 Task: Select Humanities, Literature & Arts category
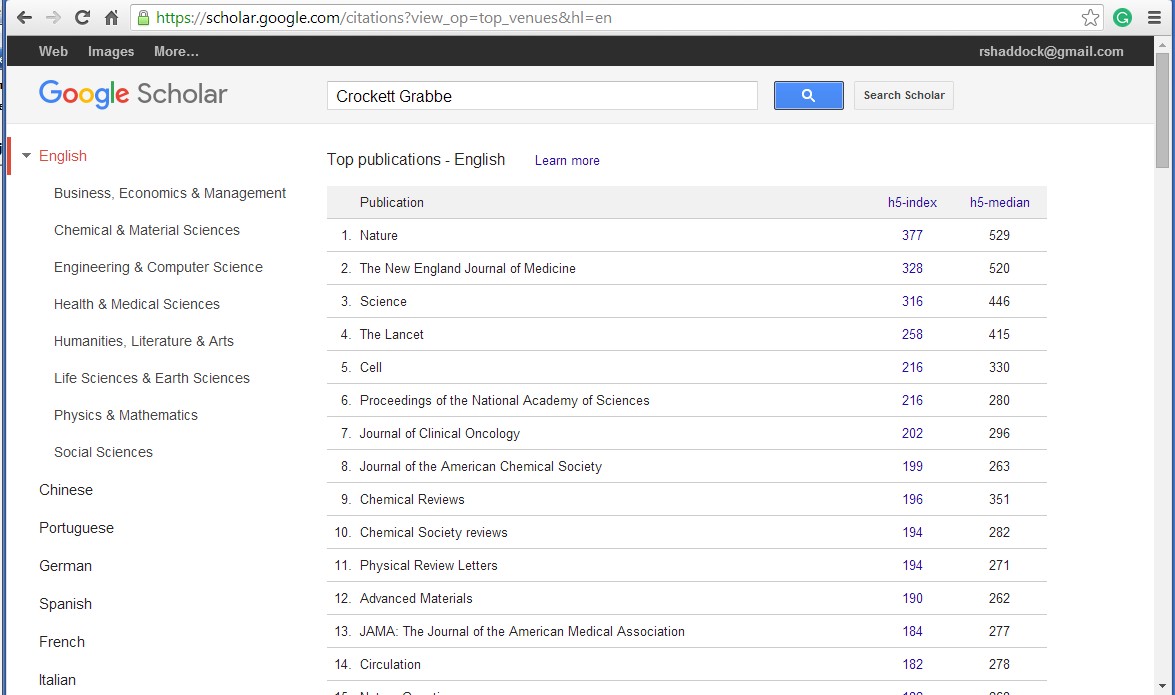click(x=144, y=341)
